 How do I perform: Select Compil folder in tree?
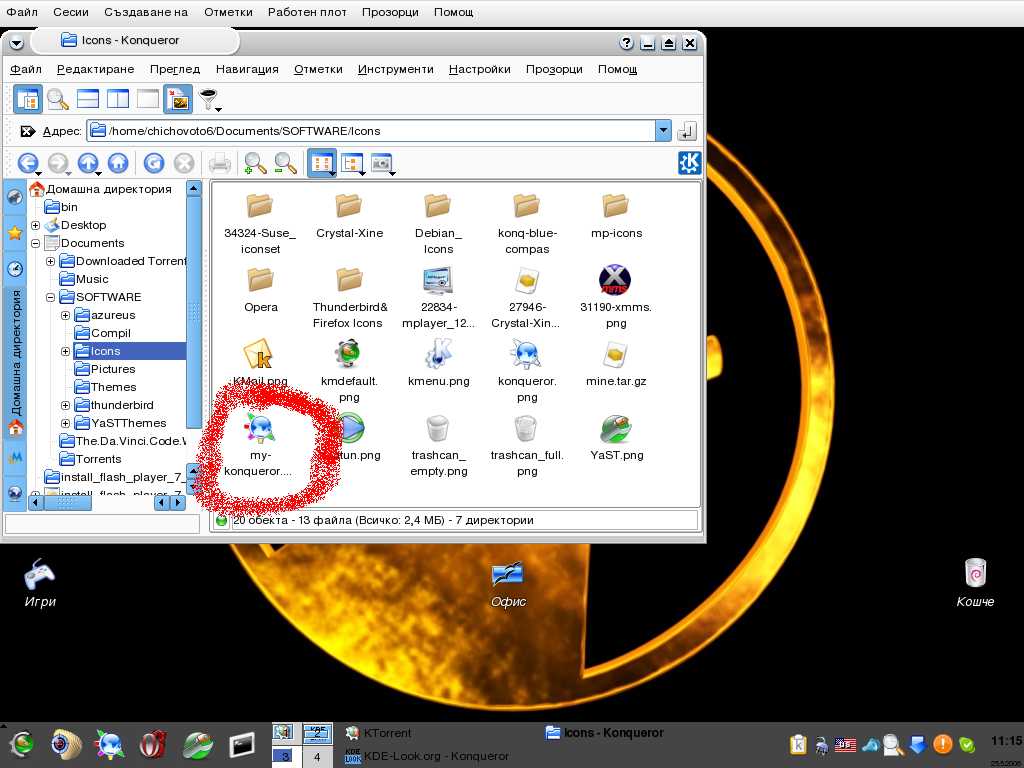tap(103, 333)
